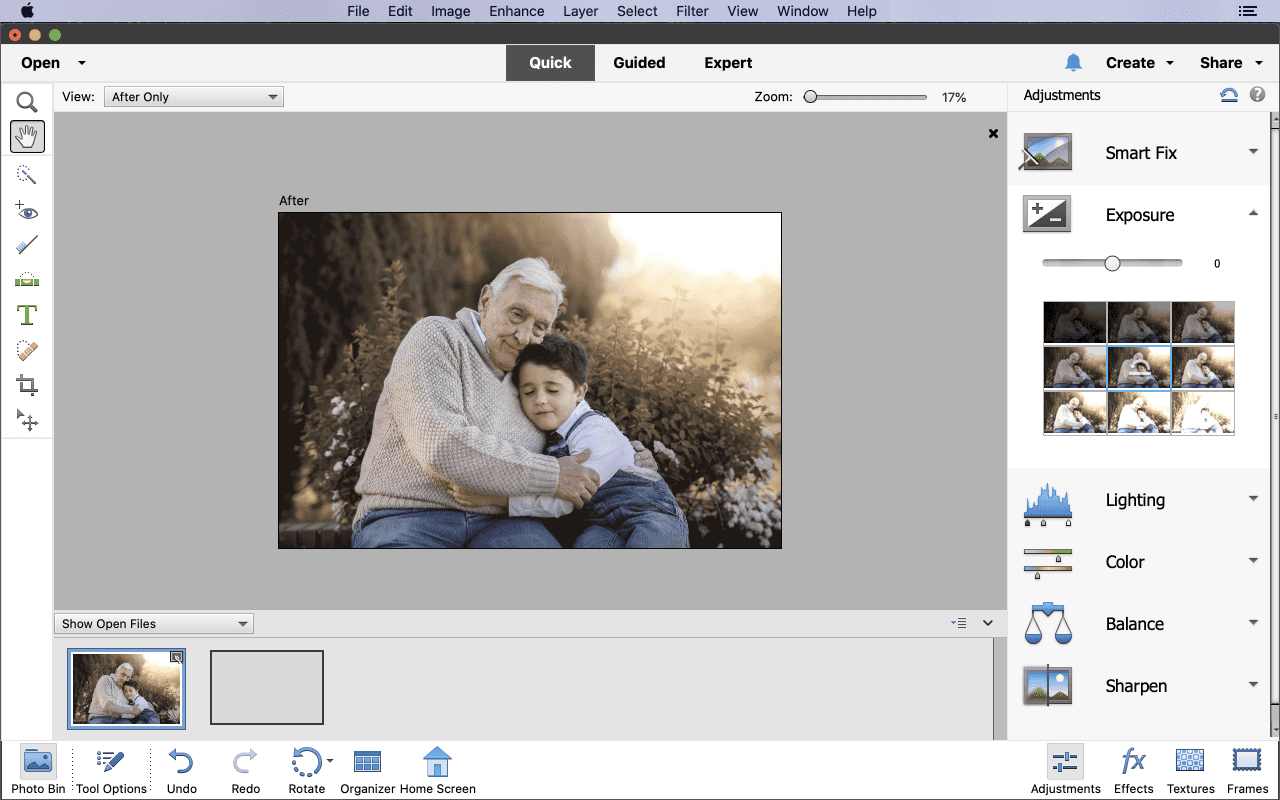
Task: Choose the darkest exposure preset thumbnail
Action: 1075,323
